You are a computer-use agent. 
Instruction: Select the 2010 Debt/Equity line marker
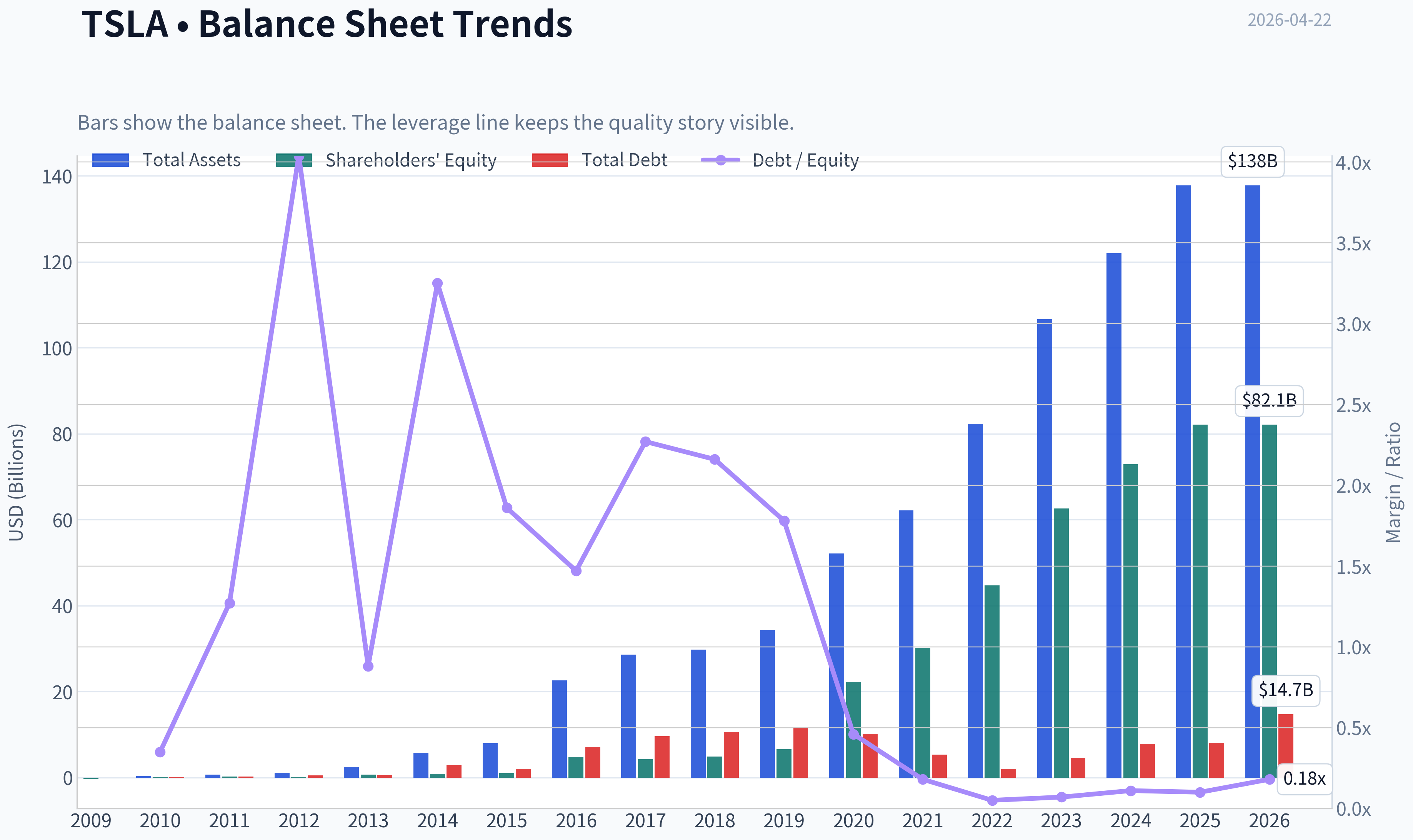(160, 752)
